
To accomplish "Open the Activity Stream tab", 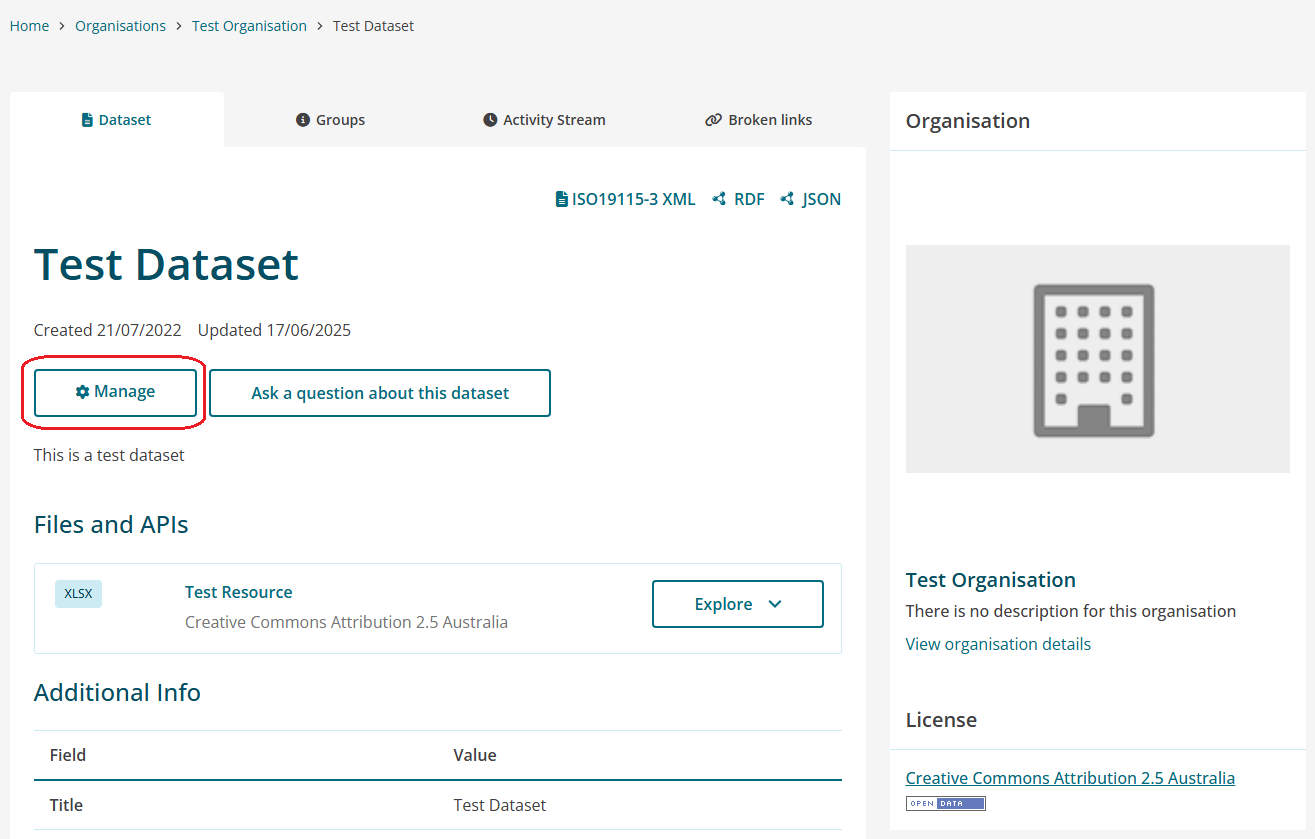I will point(544,120).
